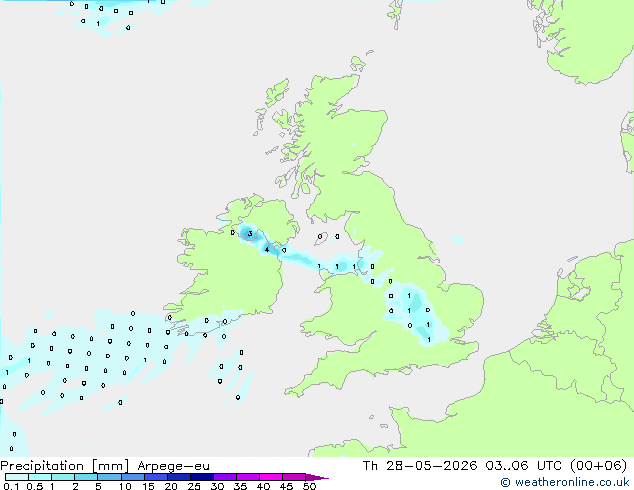Viewport: 634px width, 490px height.
Task: Click the 'Arpege-eu' model name
Action: tap(173, 467)
